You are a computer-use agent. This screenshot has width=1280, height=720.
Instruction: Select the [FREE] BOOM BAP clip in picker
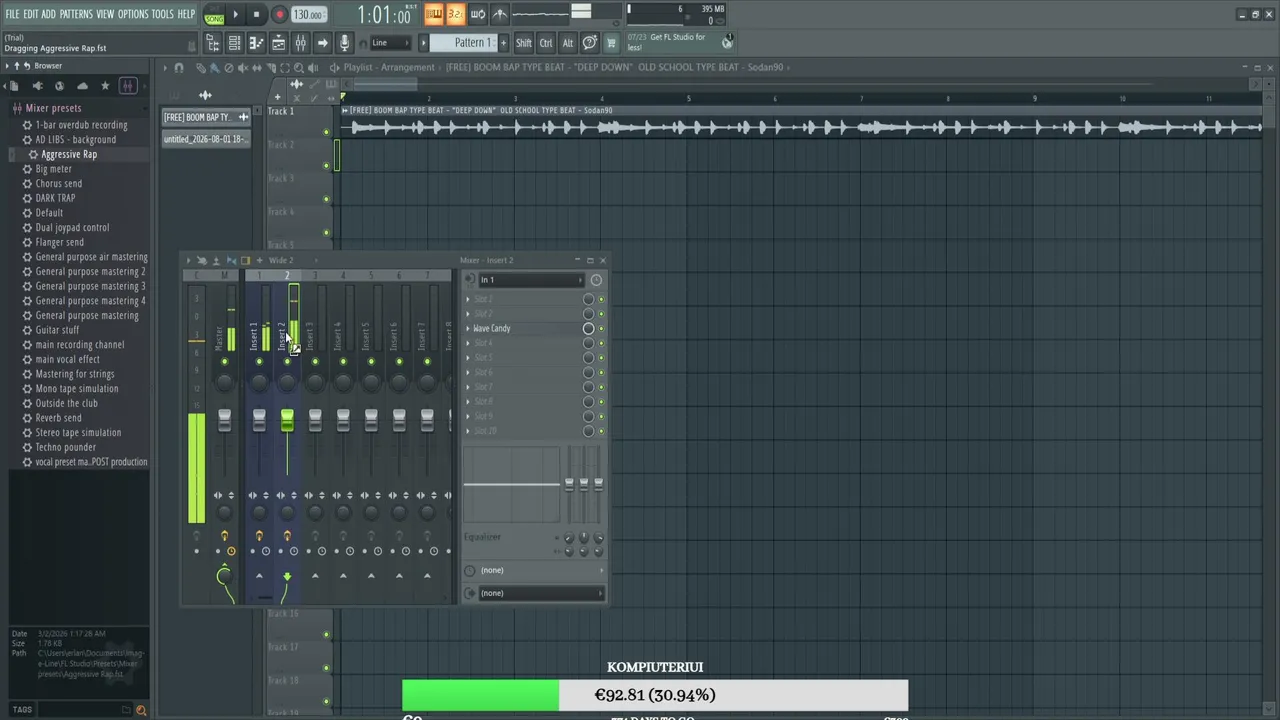coord(205,117)
